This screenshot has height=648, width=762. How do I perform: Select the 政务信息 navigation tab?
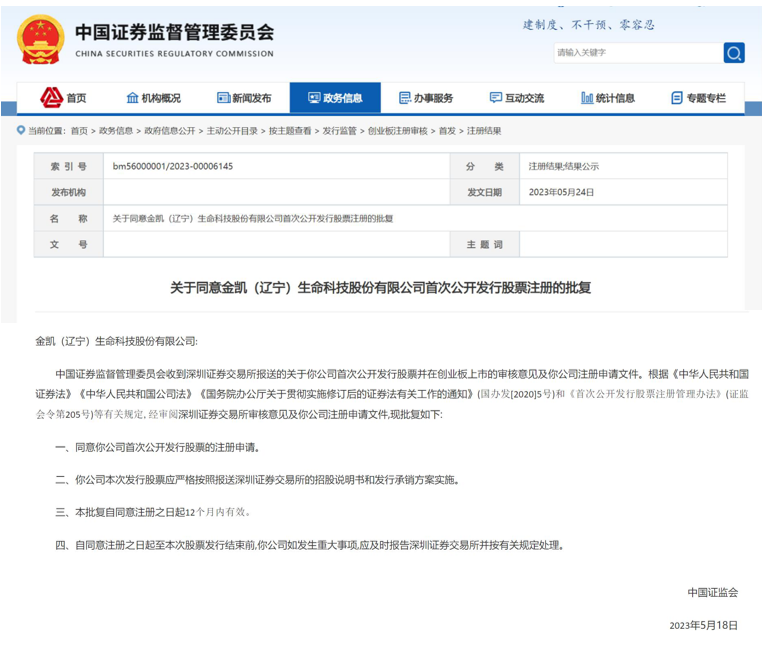(x=335, y=98)
